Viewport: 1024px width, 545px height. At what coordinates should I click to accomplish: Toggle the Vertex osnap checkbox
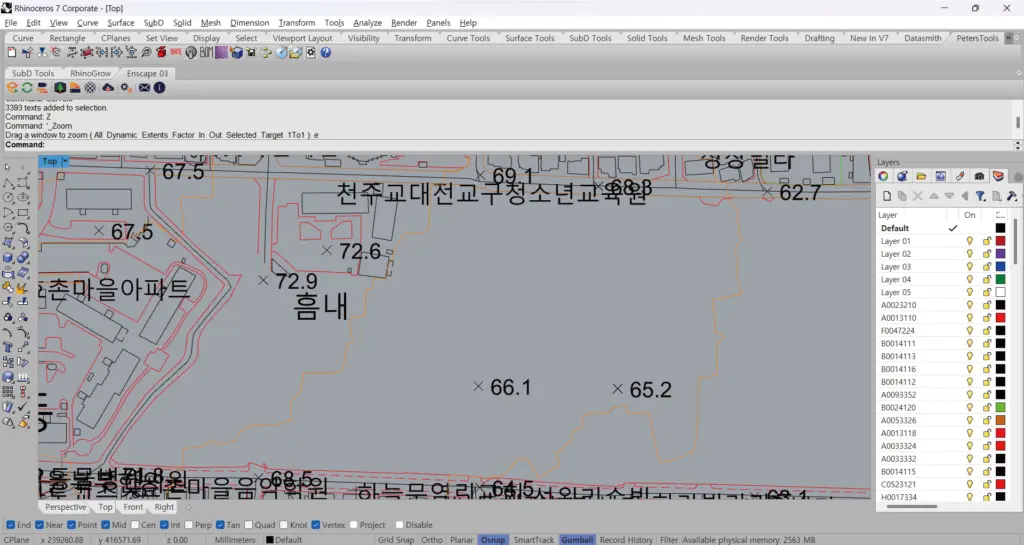pyautogui.click(x=316, y=525)
